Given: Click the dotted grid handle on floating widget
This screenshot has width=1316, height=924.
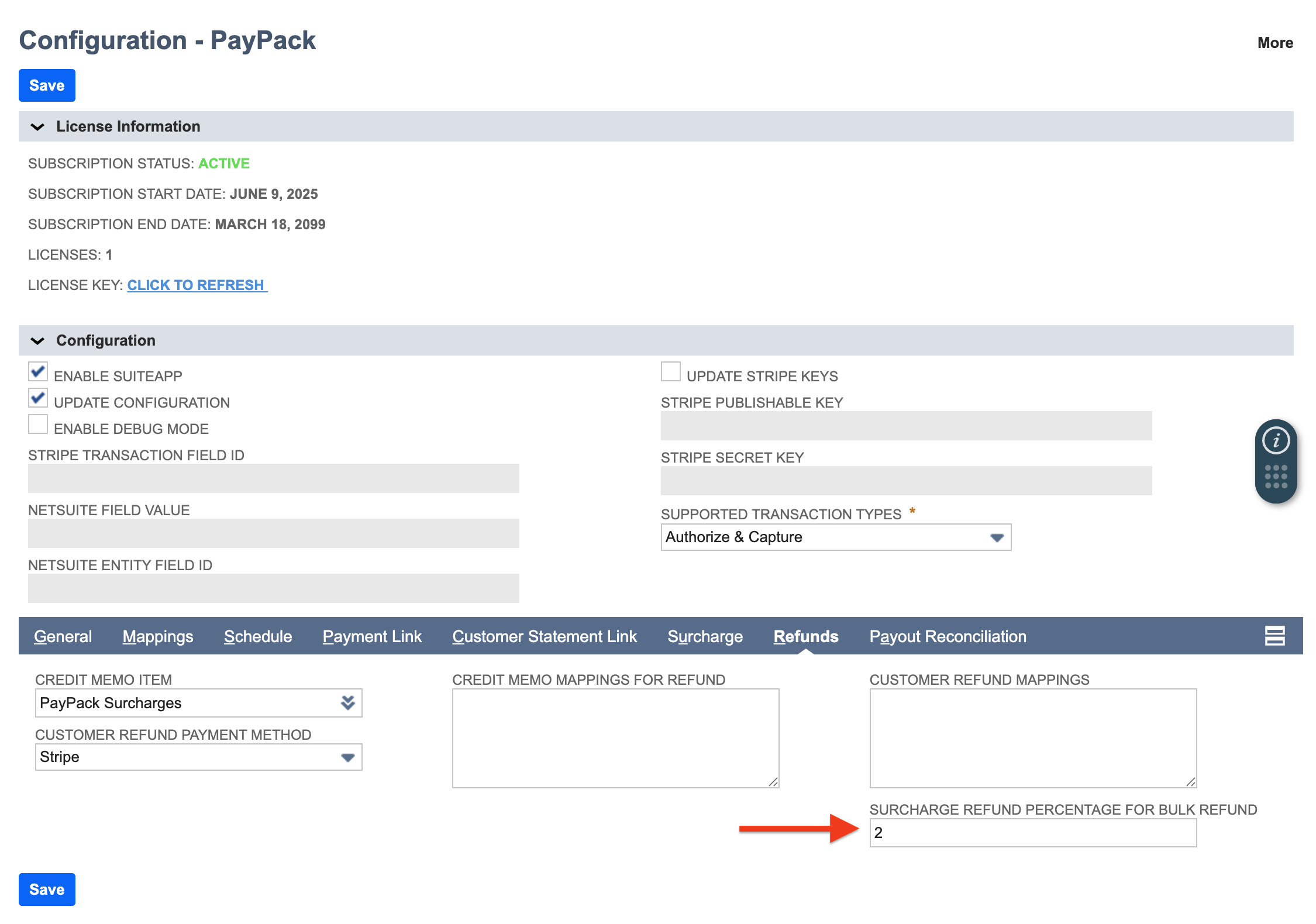Looking at the screenshot, I should click(1276, 477).
